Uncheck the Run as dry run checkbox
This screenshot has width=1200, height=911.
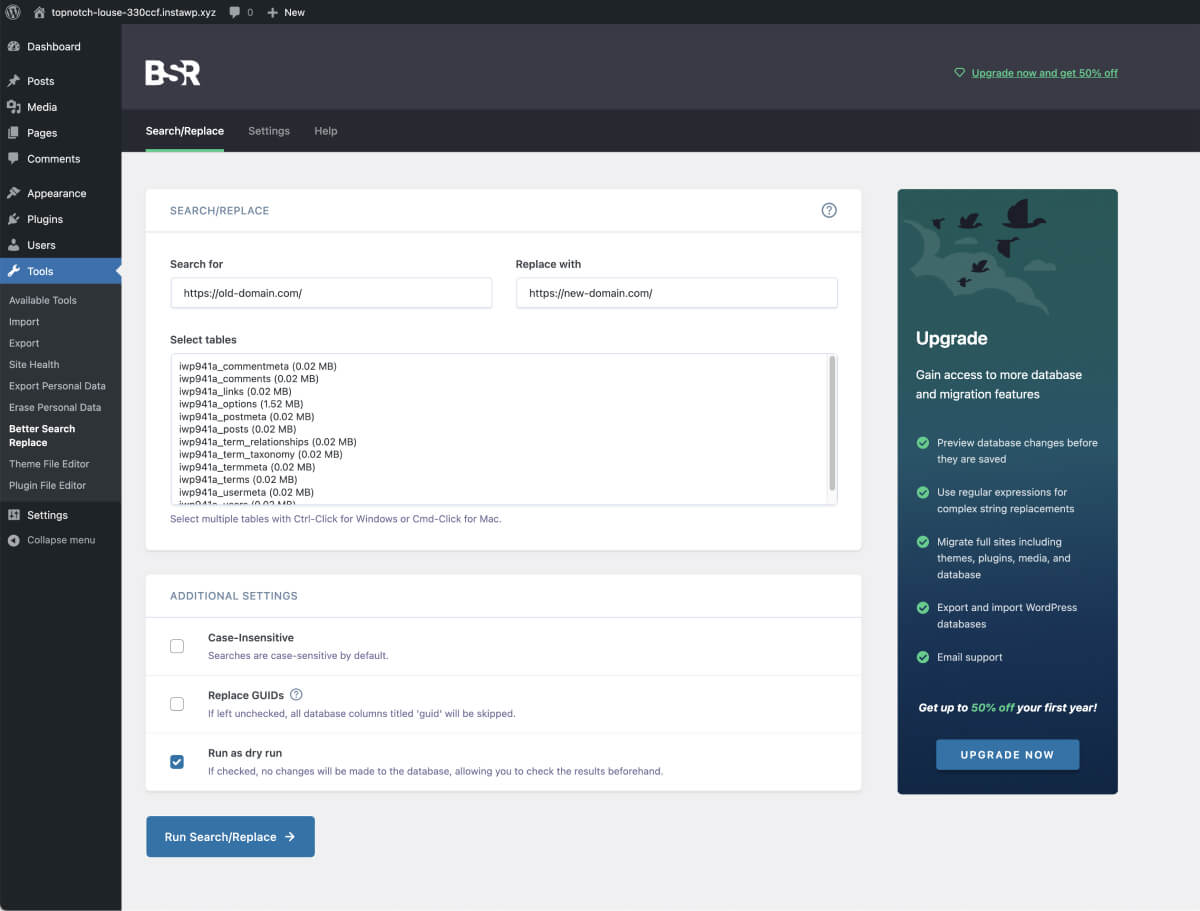(x=177, y=762)
